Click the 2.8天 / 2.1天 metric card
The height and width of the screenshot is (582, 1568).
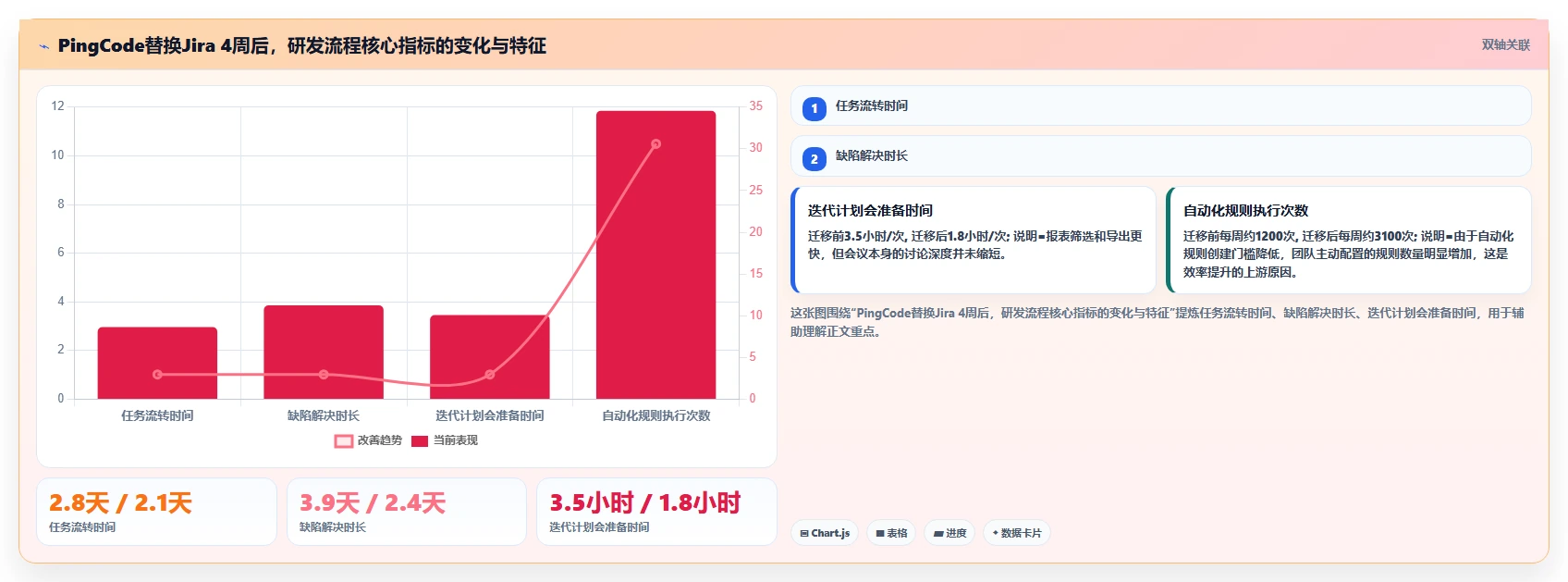click(x=156, y=512)
